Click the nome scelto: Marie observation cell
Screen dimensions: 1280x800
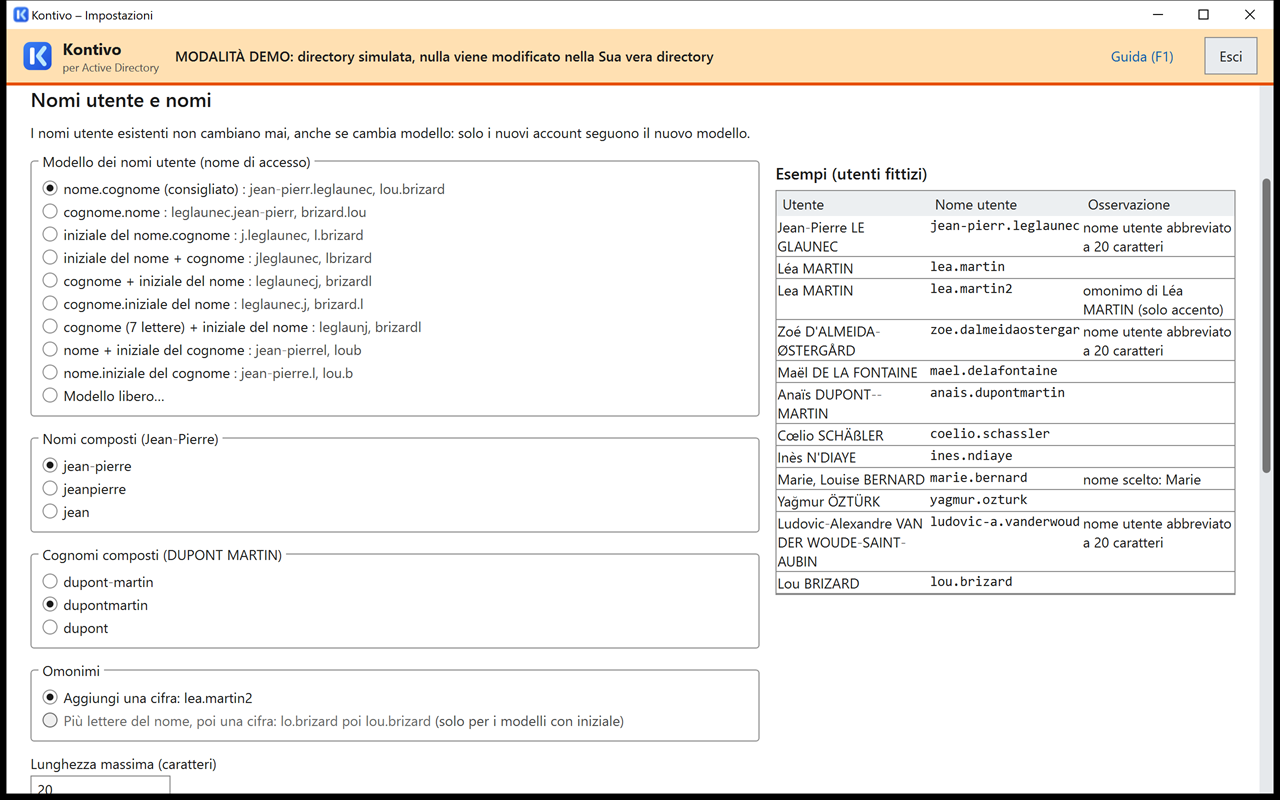1158,480
